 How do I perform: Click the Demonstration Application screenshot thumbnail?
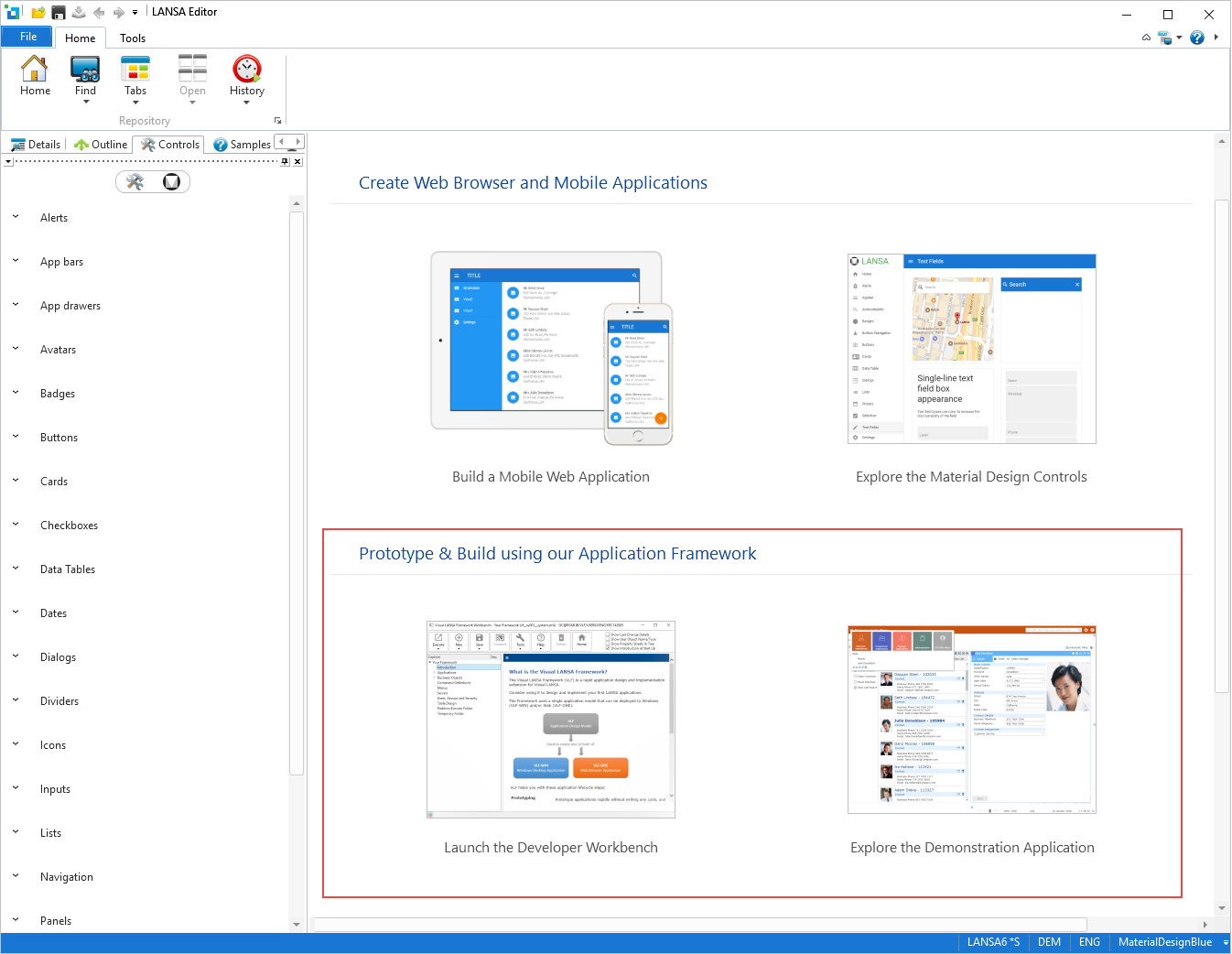[x=972, y=720]
